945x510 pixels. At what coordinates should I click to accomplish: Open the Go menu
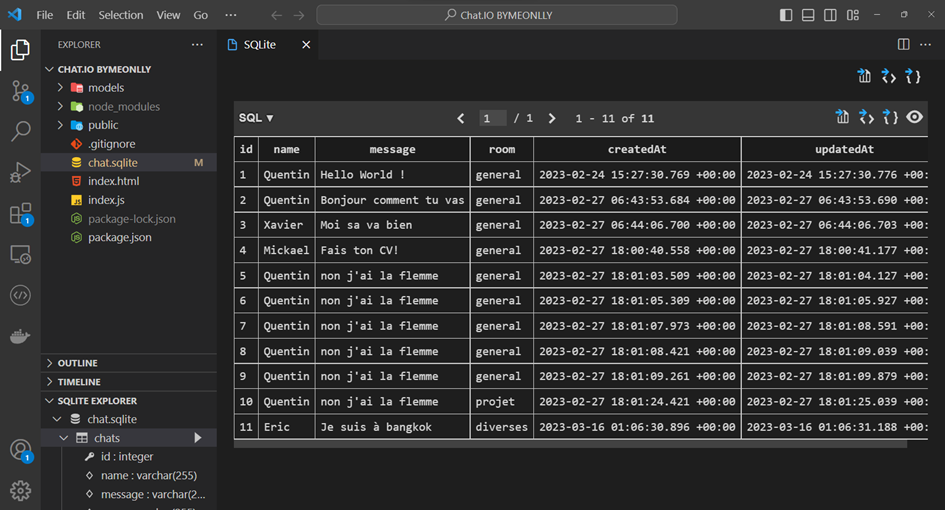[201, 15]
